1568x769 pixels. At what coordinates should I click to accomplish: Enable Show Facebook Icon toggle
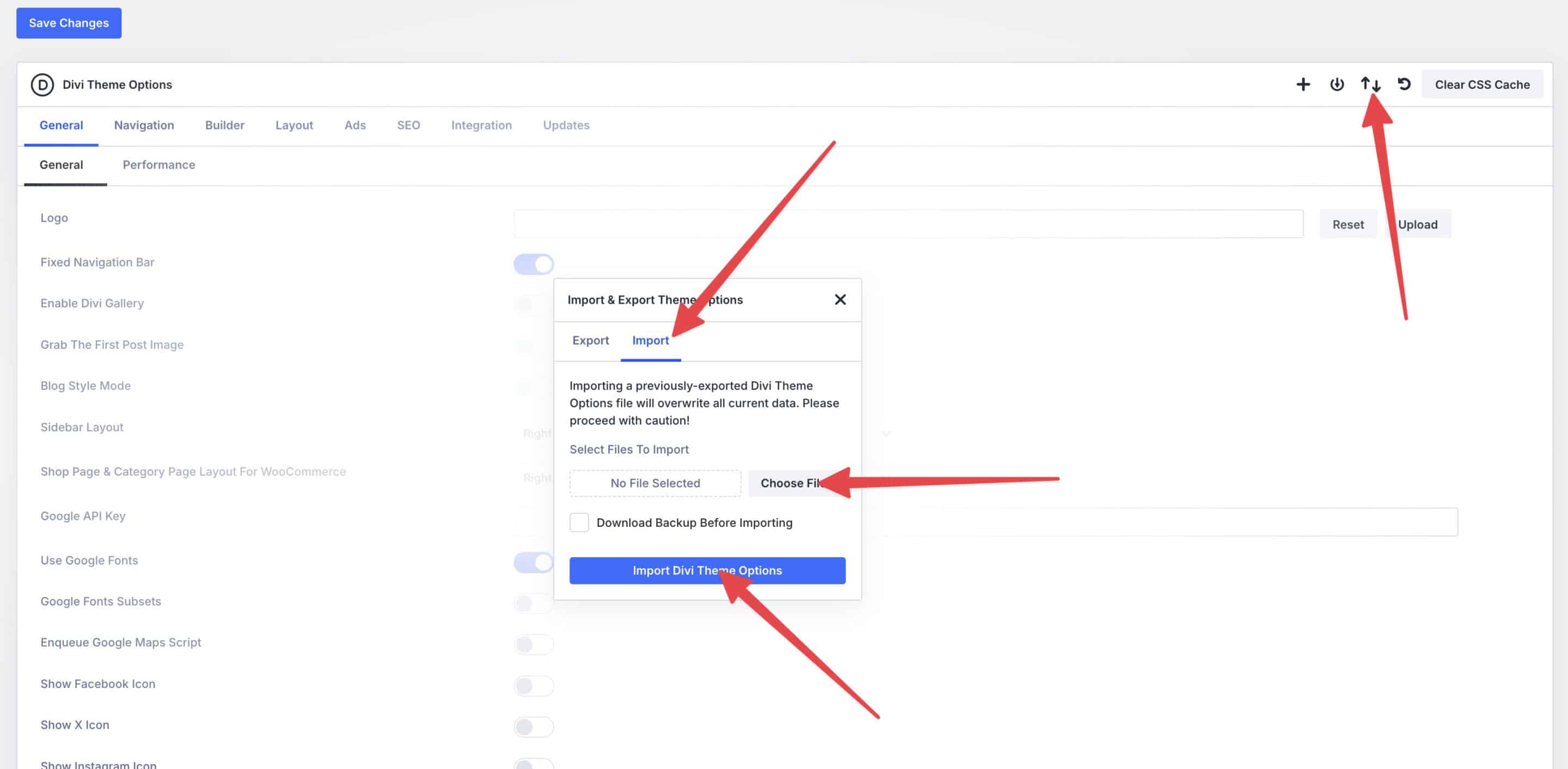pos(534,686)
